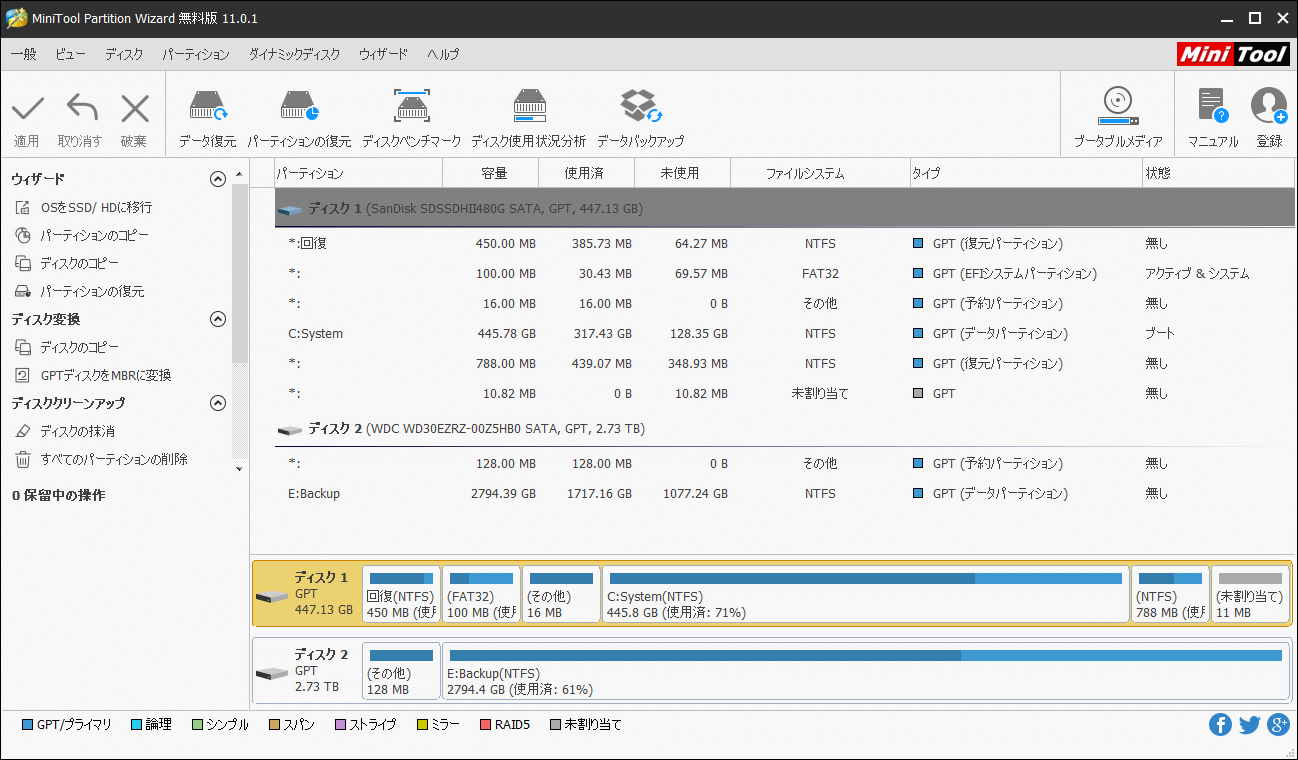Select the ディスク 2 WDC header row

(784, 429)
